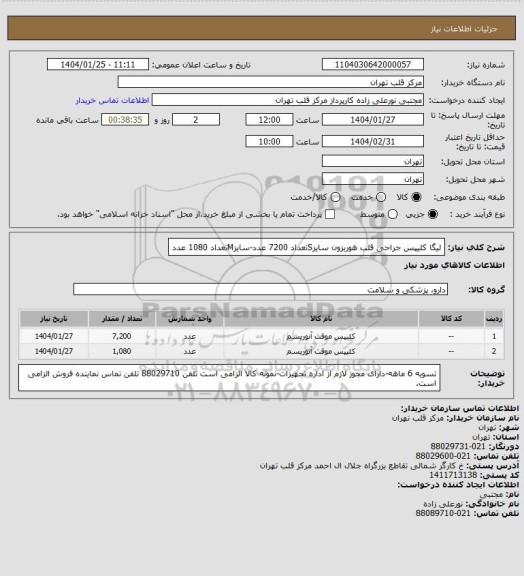The image size is (524, 576).
Task: Click the تعداد / مقدار column header
Action: point(122,319)
